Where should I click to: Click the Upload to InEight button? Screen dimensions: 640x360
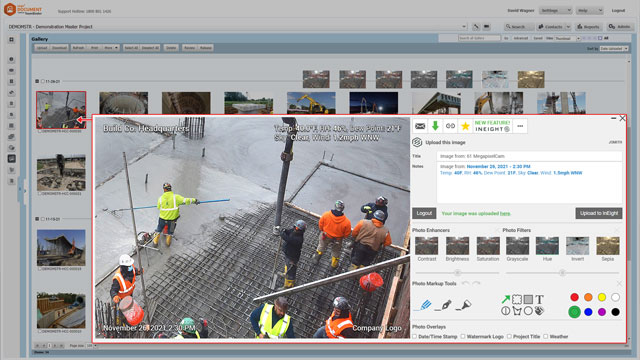point(599,213)
